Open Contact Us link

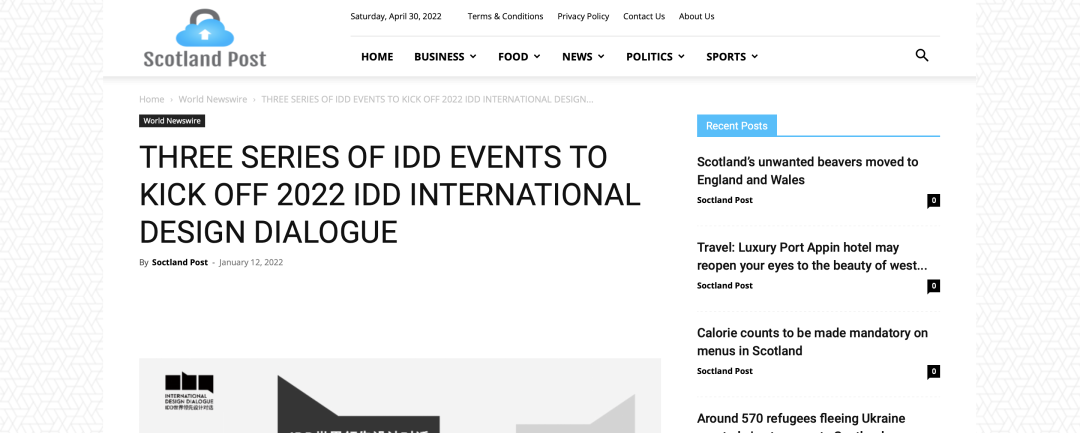pos(644,17)
